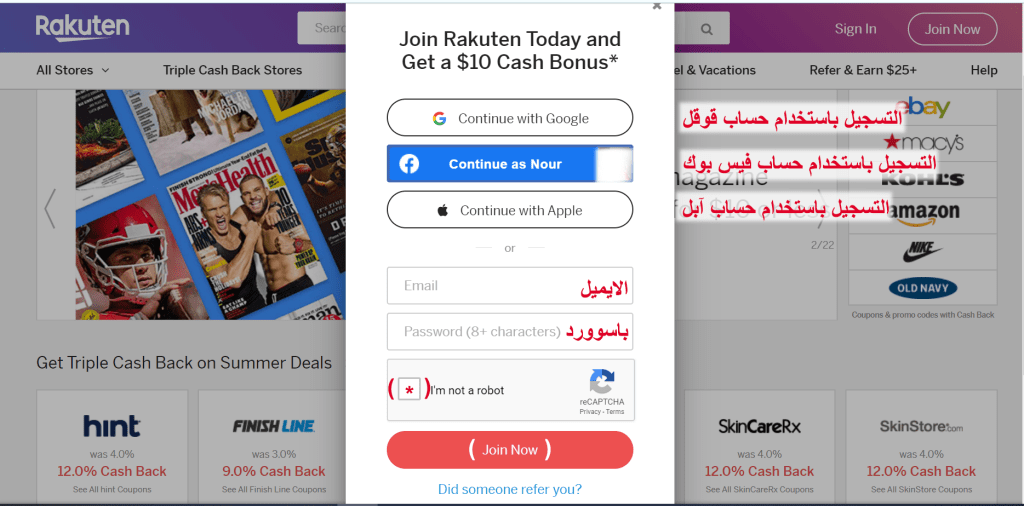Click Continue as Nour Facebook button

coord(509,164)
